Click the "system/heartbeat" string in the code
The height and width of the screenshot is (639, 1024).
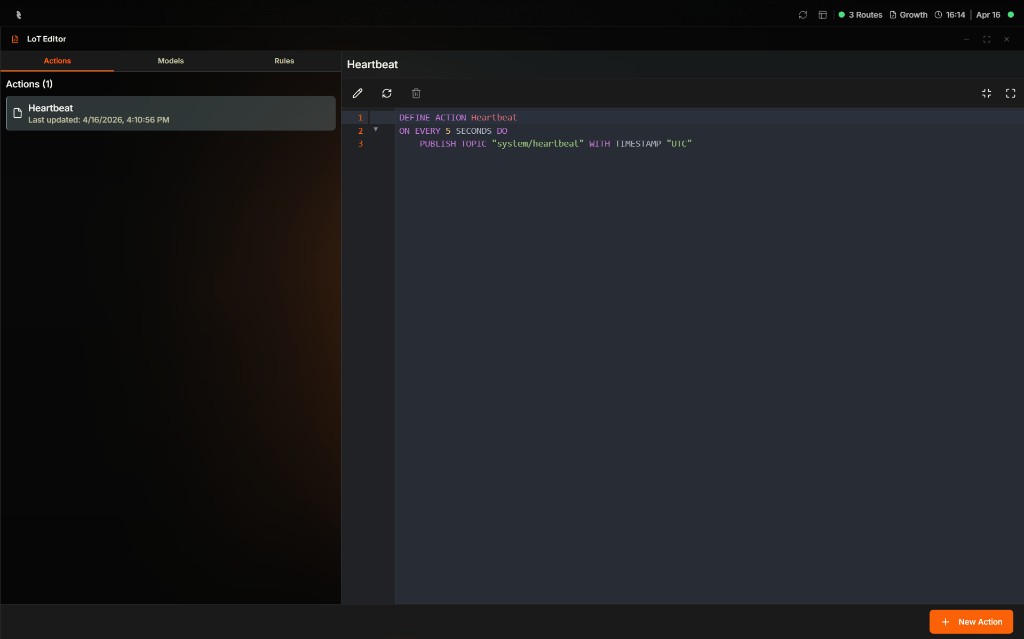click(537, 144)
